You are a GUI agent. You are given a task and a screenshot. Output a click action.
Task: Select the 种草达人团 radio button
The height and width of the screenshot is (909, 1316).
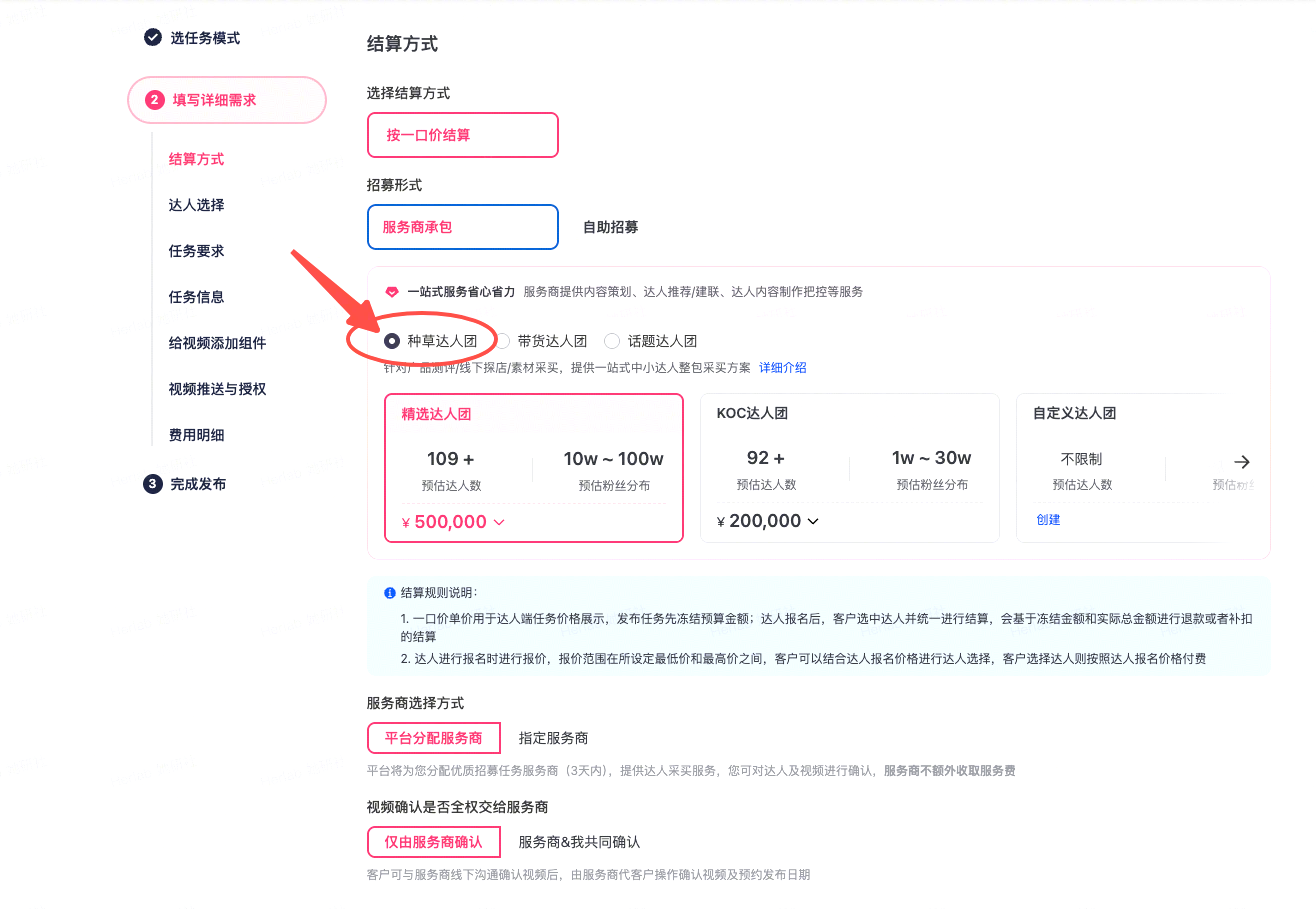tap(392, 341)
